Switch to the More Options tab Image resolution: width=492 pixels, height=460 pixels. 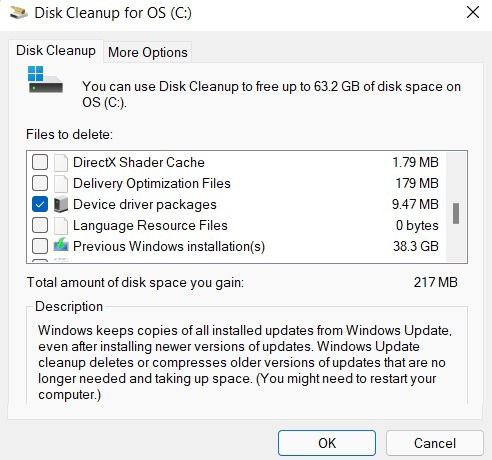point(148,53)
